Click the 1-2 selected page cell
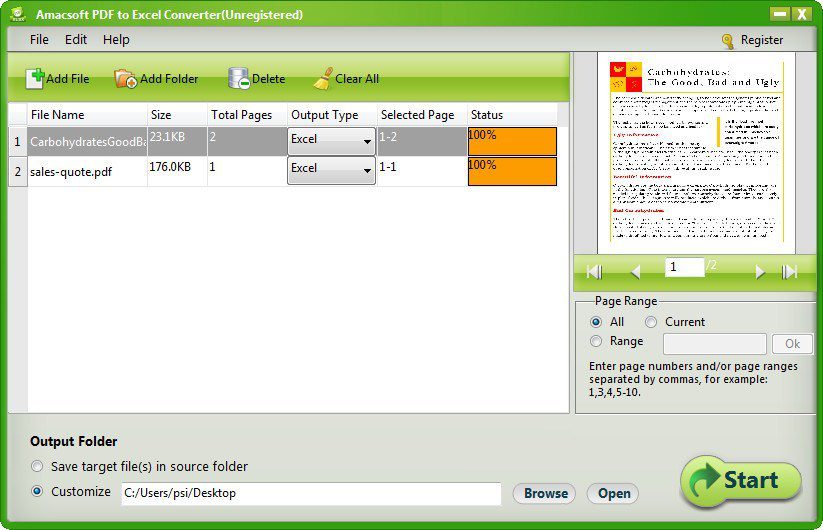This screenshot has width=823, height=530. tap(422, 141)
